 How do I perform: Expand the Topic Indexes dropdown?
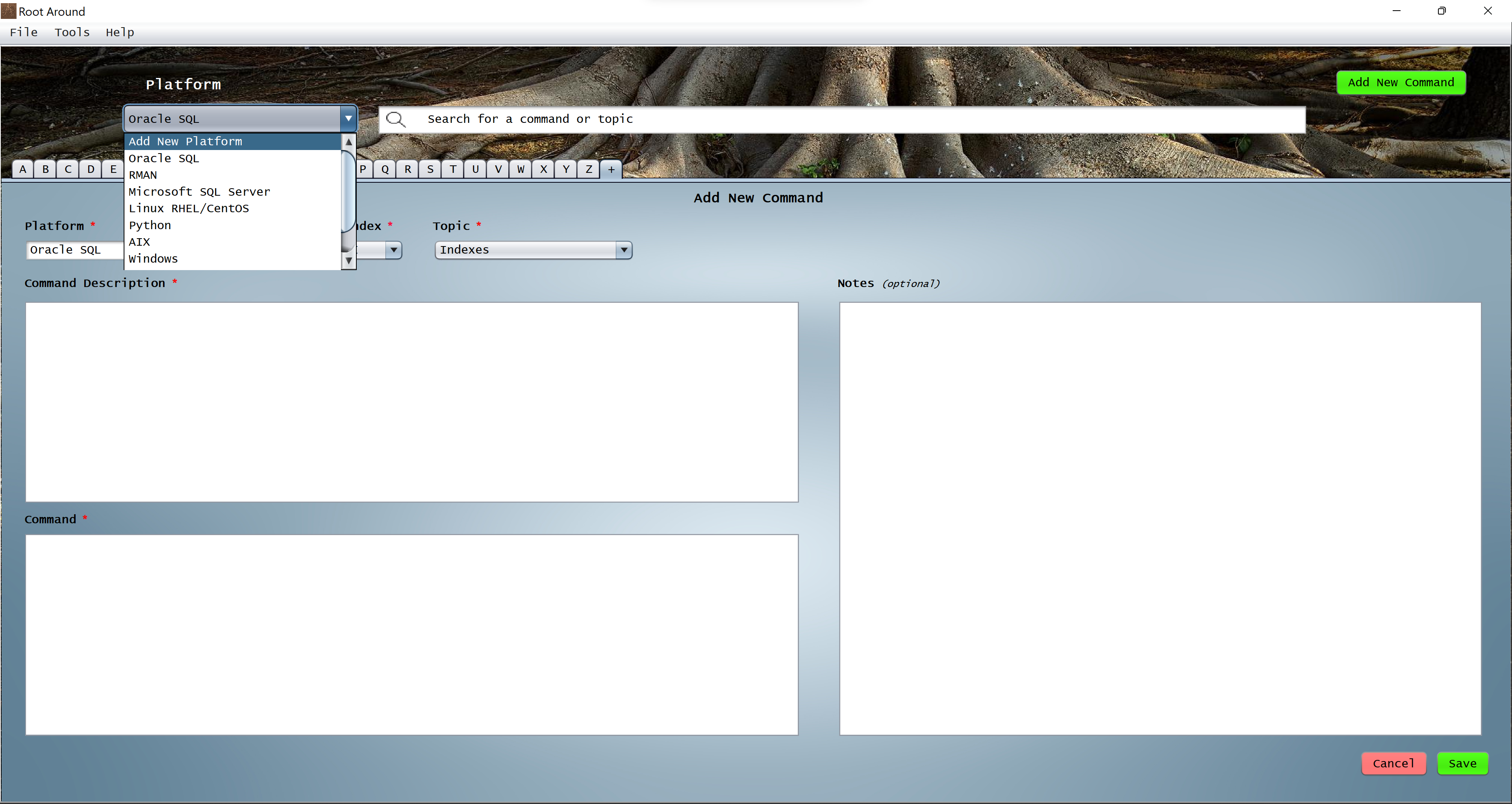click(623, 250)
